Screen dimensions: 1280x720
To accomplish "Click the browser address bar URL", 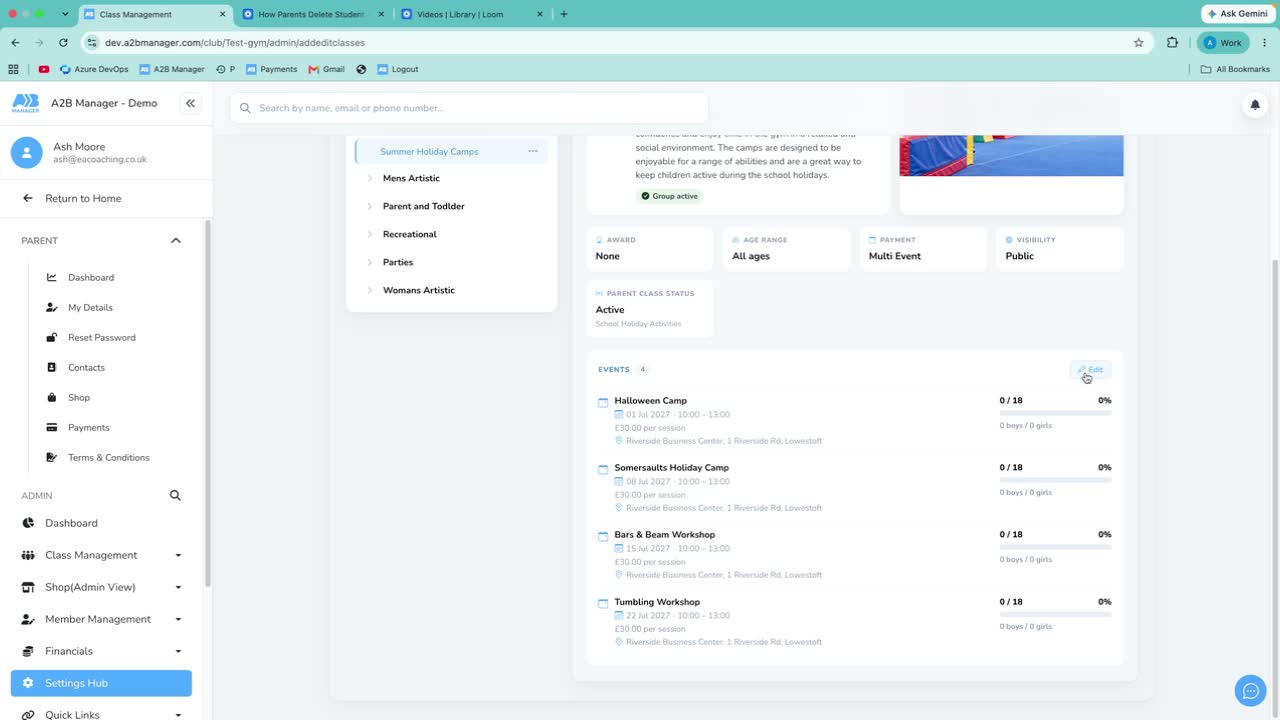I will pyautogui.click(x=235, y=43).
